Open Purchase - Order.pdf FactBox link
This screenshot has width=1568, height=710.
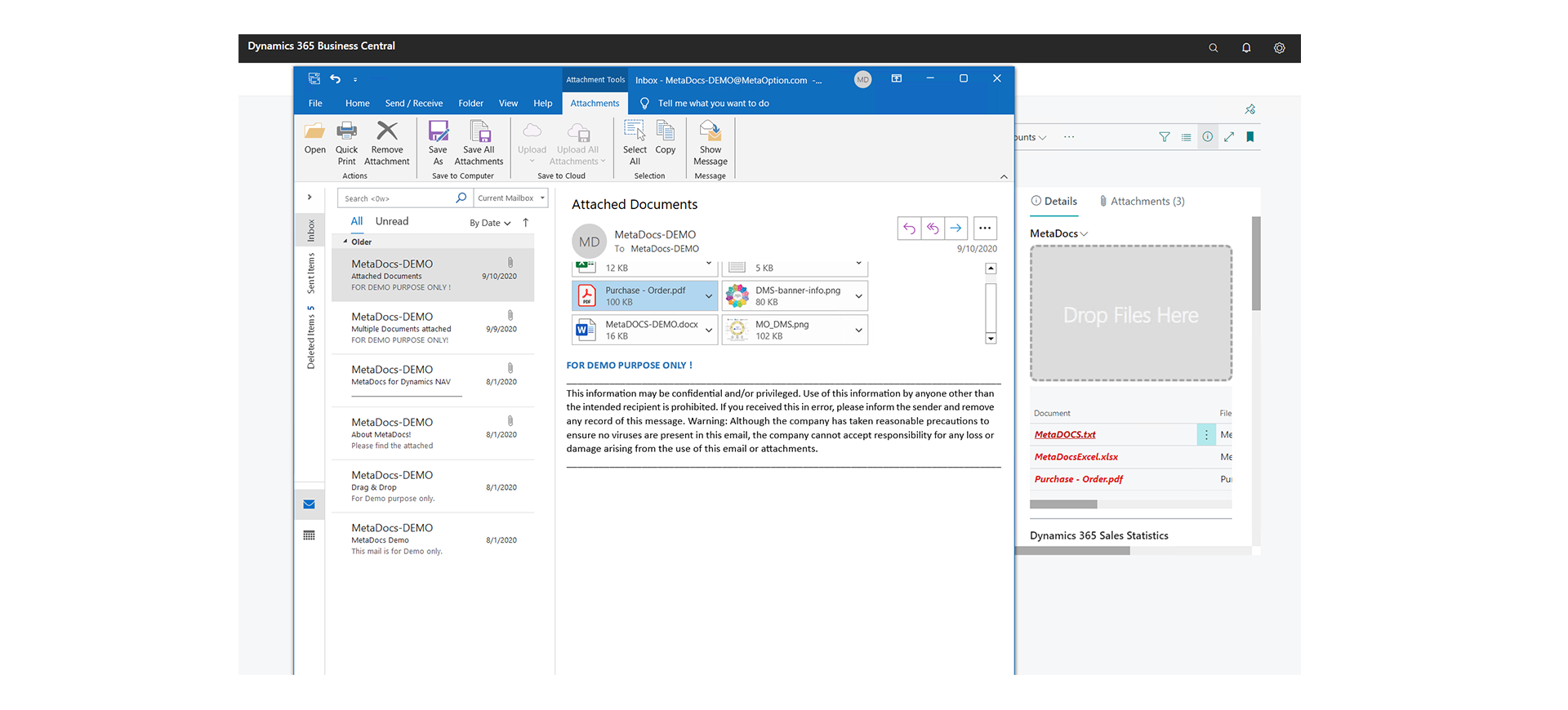click(1079, 479)
